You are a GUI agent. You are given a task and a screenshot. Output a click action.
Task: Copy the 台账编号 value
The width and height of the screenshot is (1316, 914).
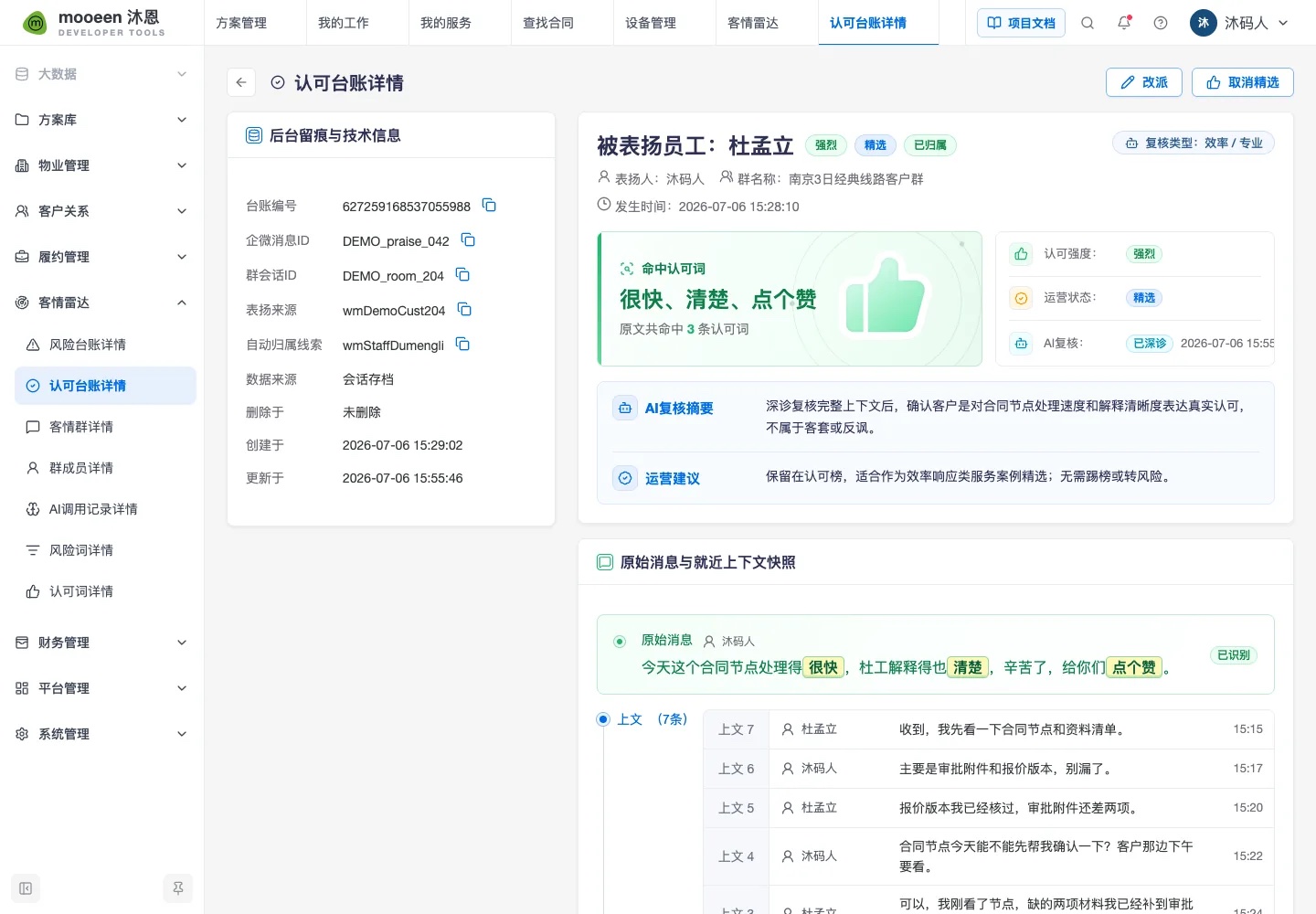click(x=489, y=206)
